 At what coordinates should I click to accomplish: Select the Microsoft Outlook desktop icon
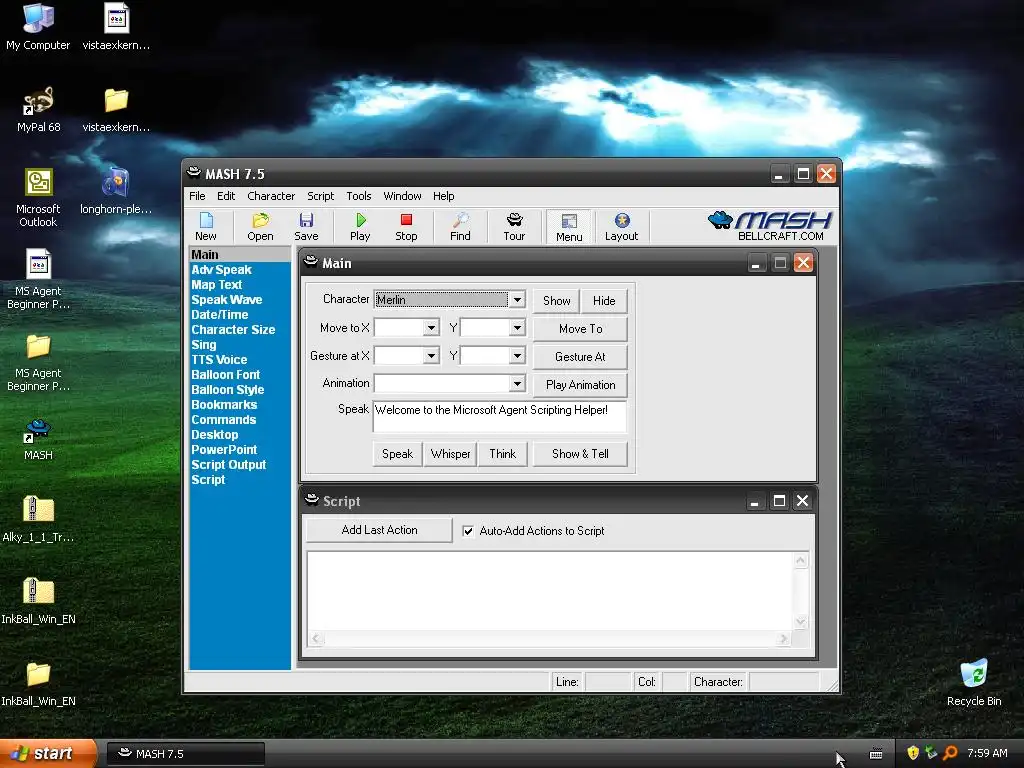pyautogui.click(x=38, y=197)
